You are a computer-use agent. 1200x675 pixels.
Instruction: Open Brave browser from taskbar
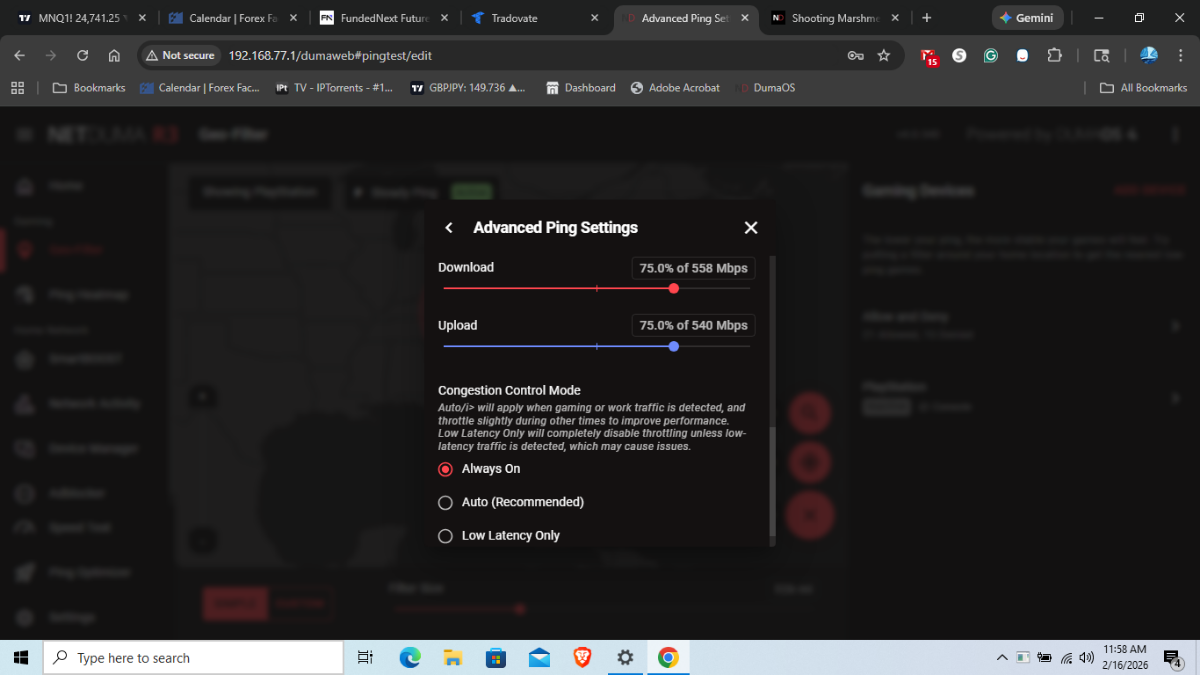coord(582,657)
